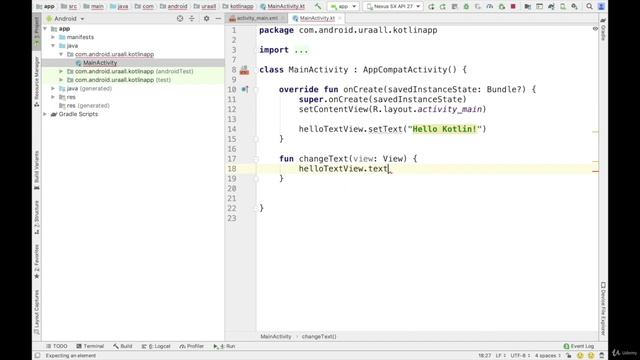Click the tool window quick-access icon in status bar
The height and width of the screenshot is (360, 640).
(x=38, y=356)
